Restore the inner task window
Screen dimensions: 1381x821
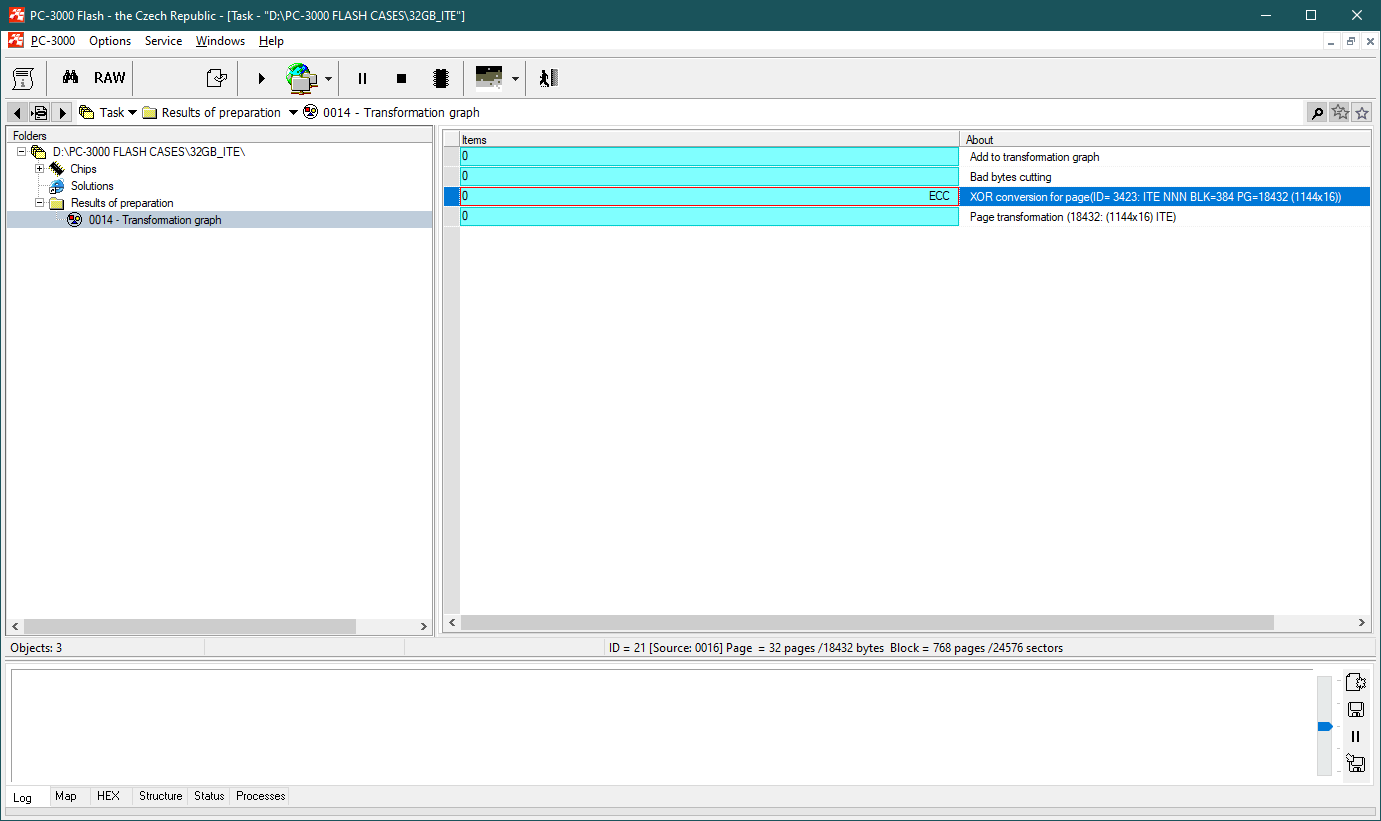tap(1350, 41)
